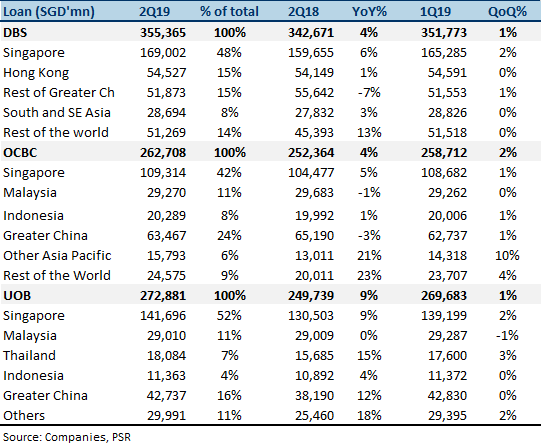Click UOB Greater China value '42,737'
Viewport: 542px width, 447px height.
coord(166,395)
